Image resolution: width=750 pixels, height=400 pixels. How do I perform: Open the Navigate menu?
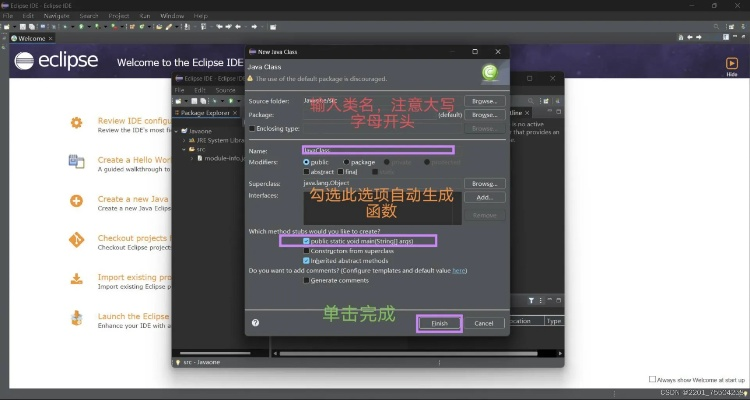coord(57,16)
